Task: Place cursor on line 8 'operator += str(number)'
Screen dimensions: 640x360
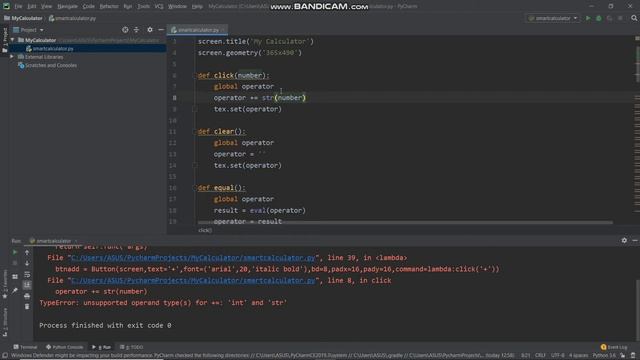Action: point(259,98)
